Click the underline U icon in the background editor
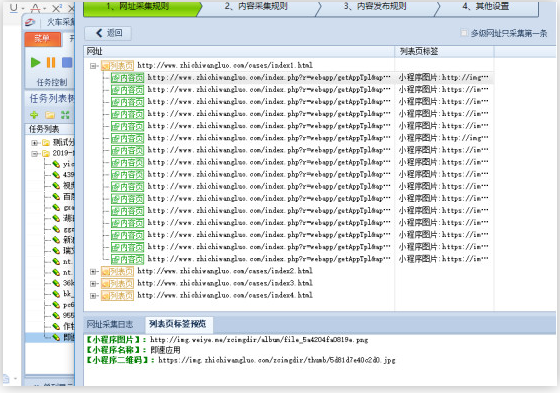560x393 pixels. pos(14,8)
